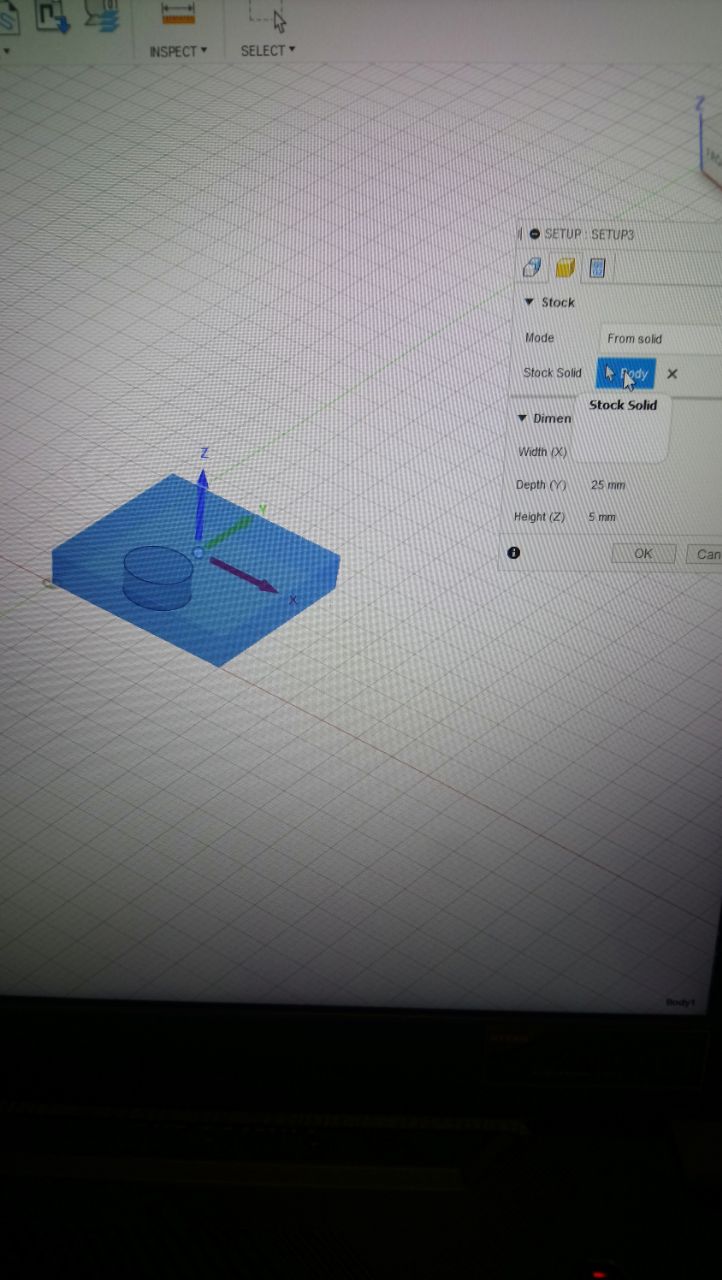Click the Cancel button
Screen dimensions: 722x1280
(x=704, y=554)
